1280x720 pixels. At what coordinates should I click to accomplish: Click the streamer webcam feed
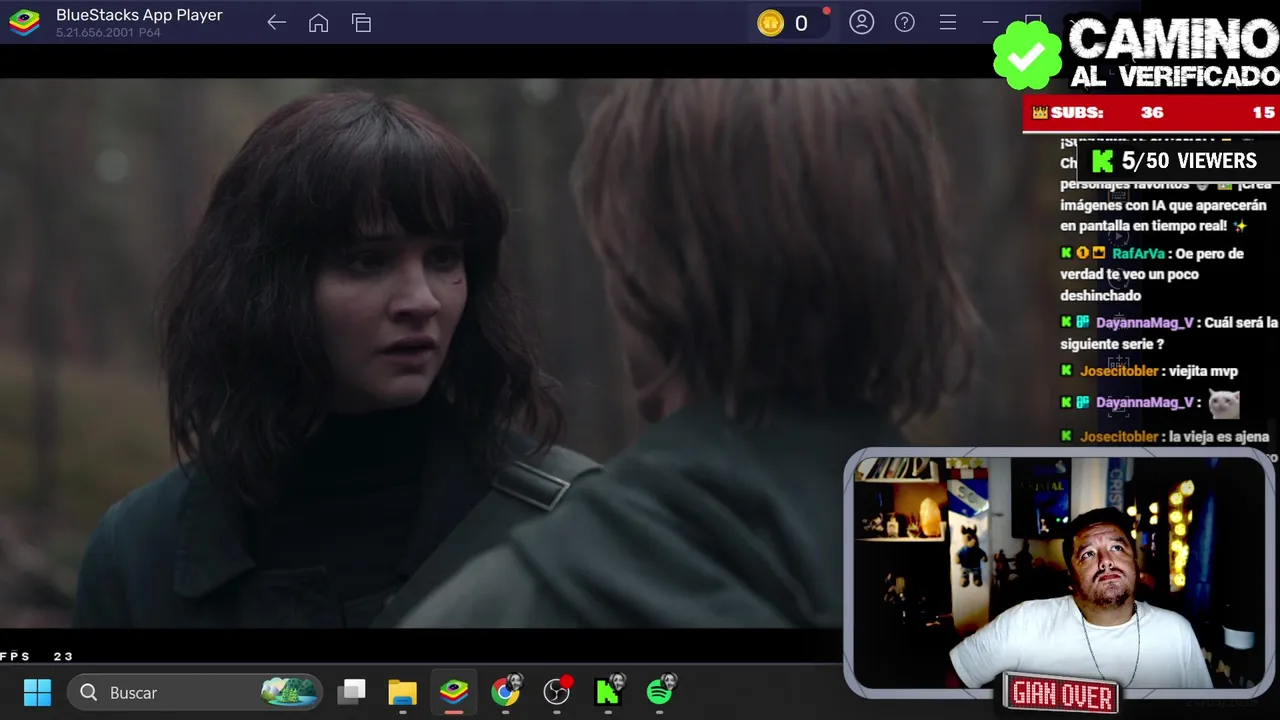pyautogui.click(x=1058, y=572)
